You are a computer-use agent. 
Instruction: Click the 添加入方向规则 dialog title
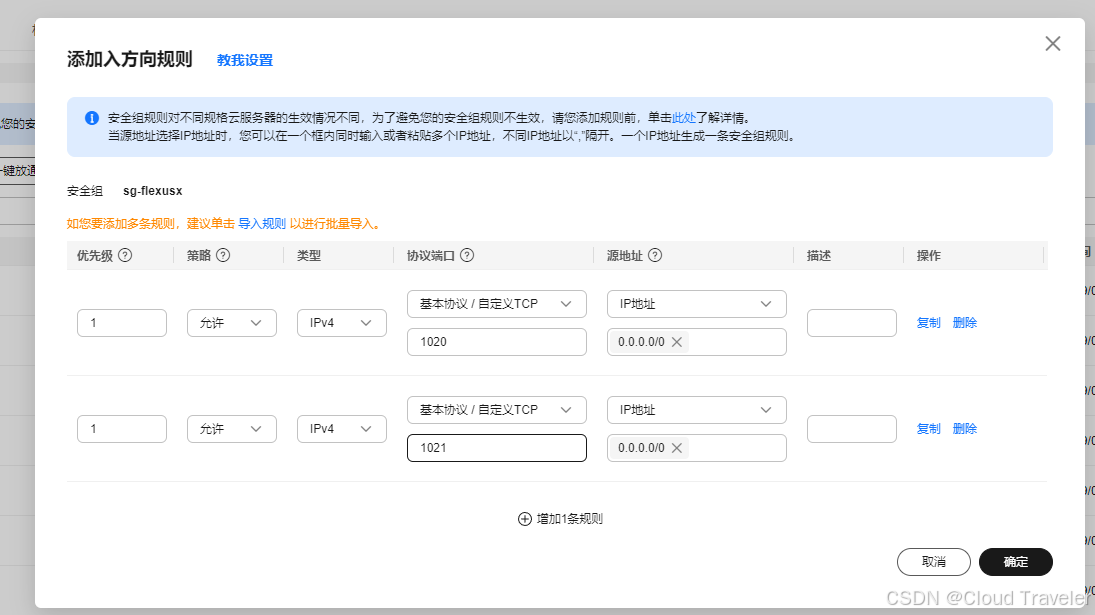129,59
